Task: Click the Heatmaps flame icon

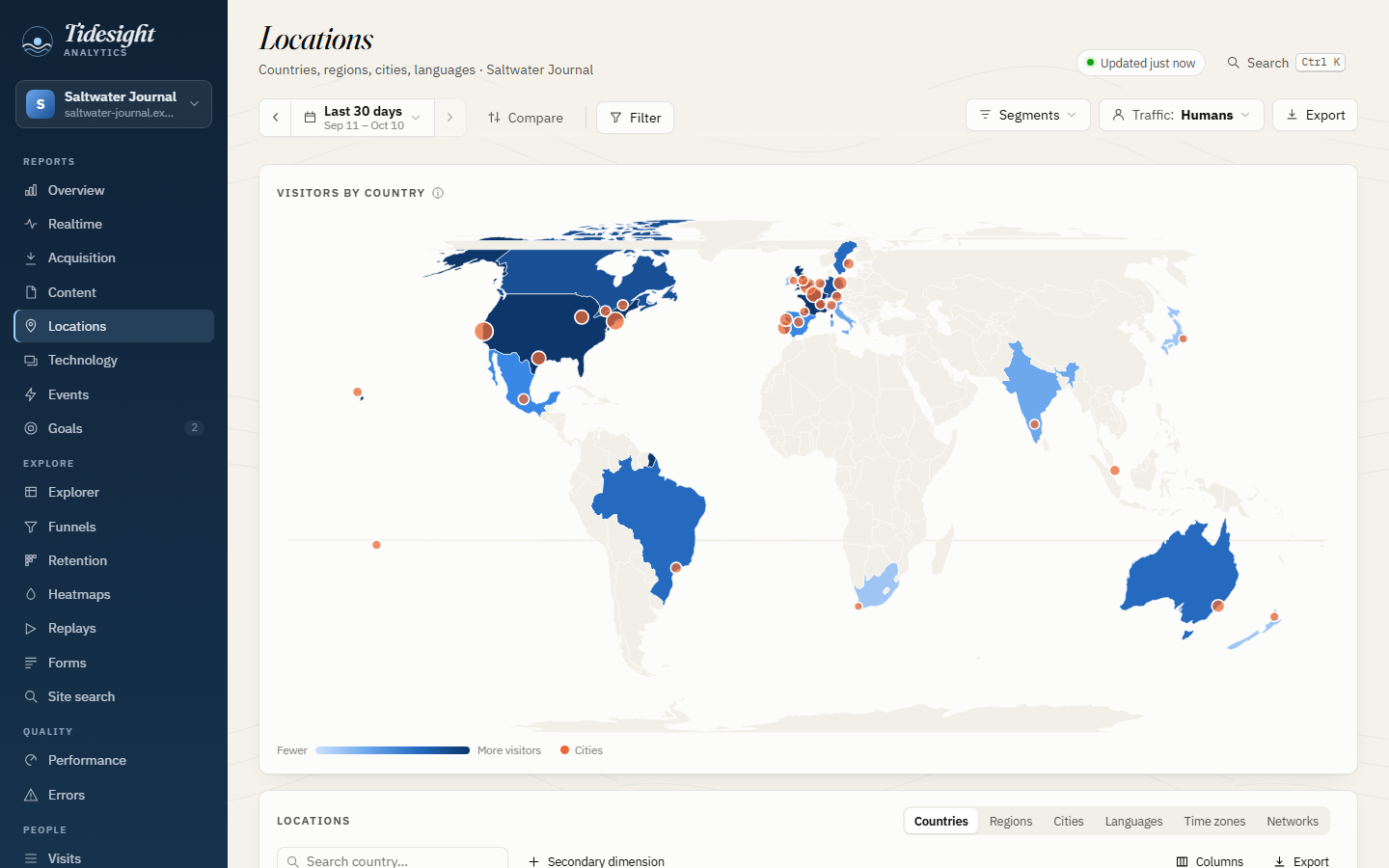Action: click(31, 594)
